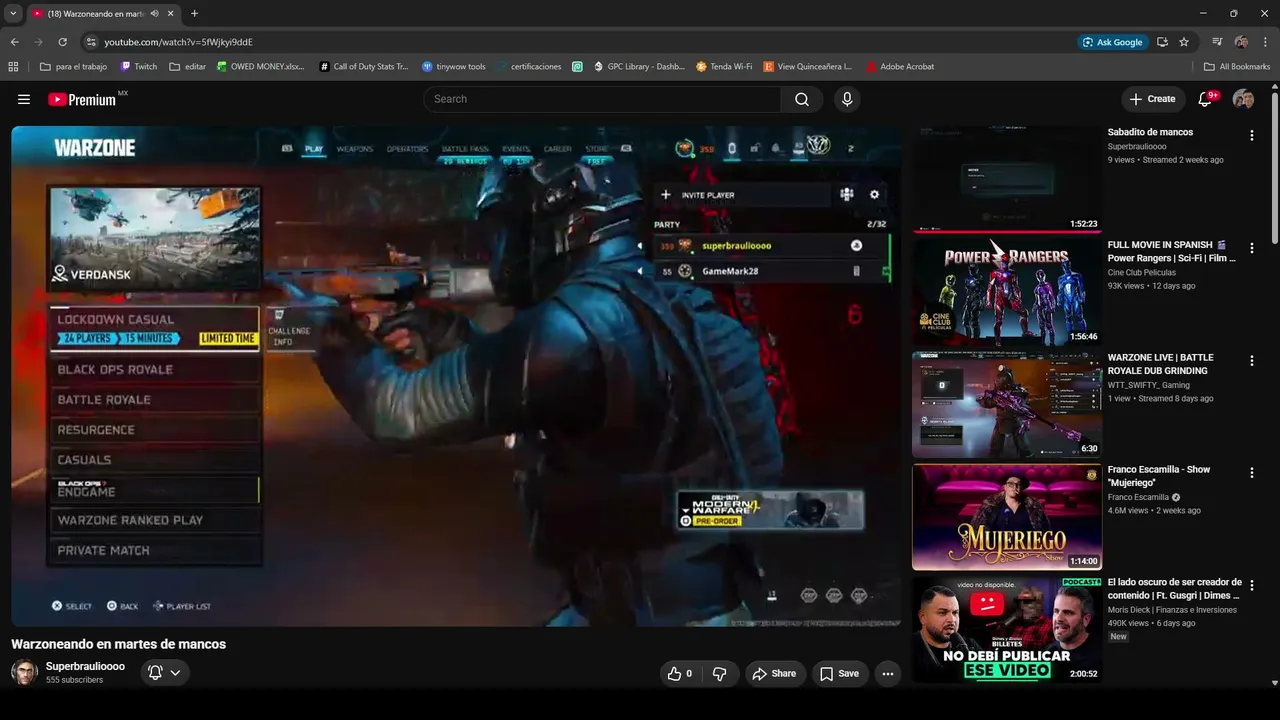1280x720 pixels.
Task: Open Franco Escamilla Mujeriego thumbnail
Action: (x=1006, y=517)
